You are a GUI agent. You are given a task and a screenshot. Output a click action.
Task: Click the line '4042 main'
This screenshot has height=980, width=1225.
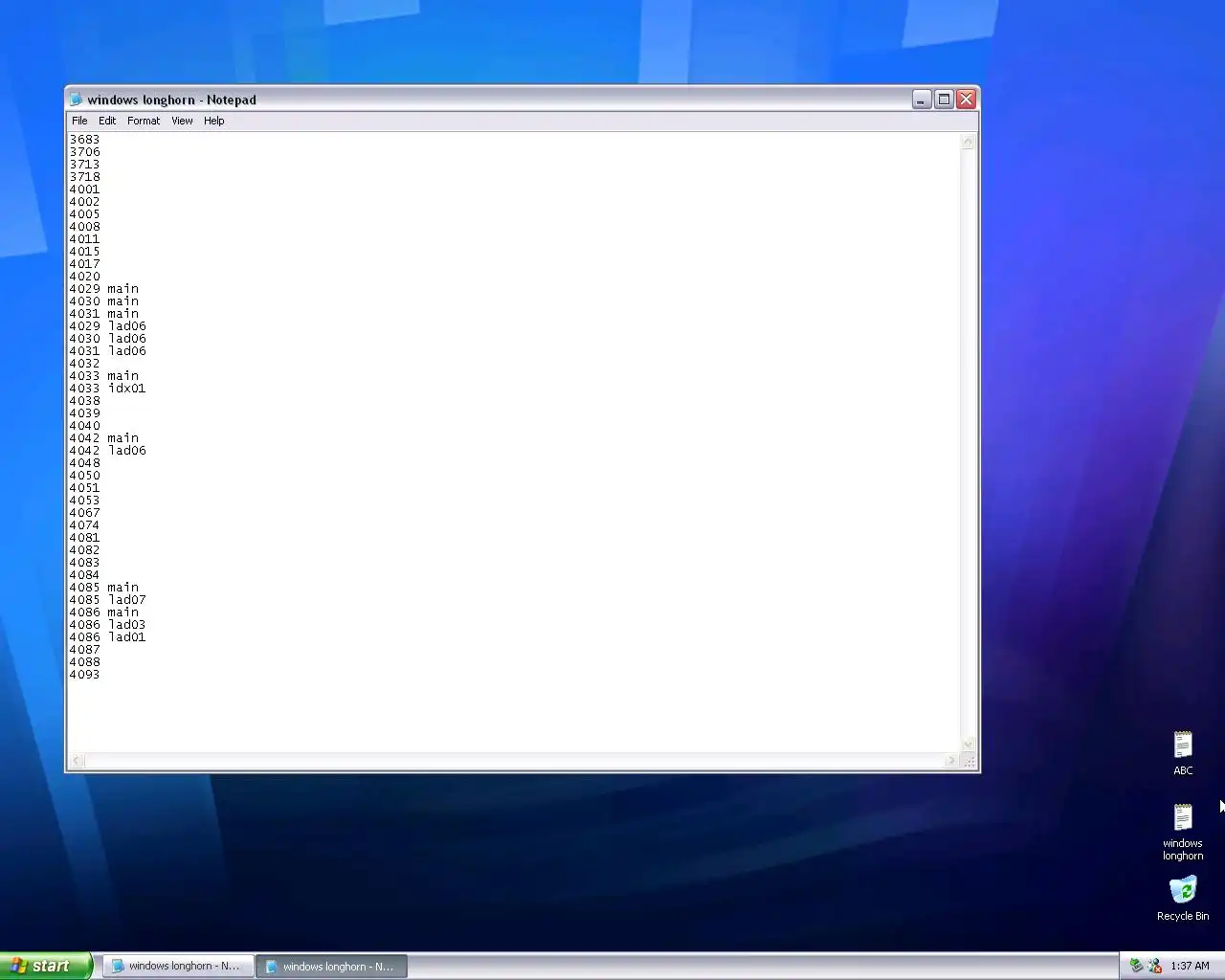103,438
